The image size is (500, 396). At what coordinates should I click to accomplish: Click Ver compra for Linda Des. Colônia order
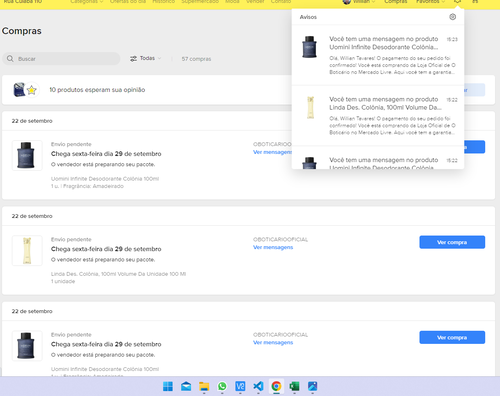[x=452, y=242]
